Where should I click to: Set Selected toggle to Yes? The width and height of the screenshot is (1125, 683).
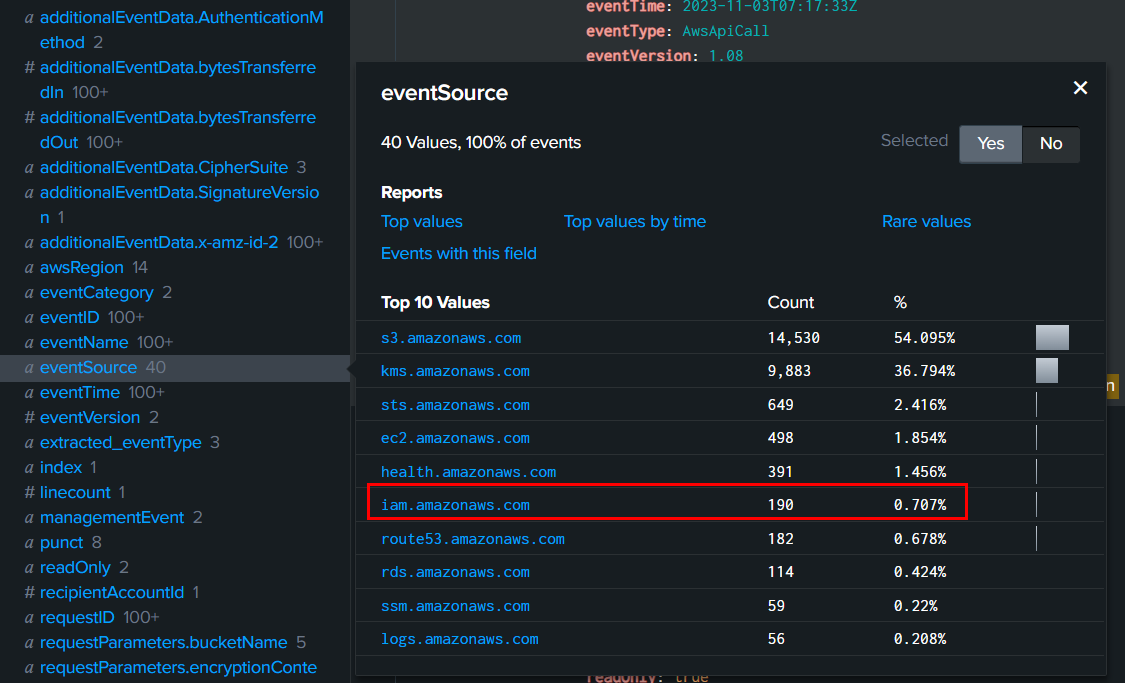point(990,144)
